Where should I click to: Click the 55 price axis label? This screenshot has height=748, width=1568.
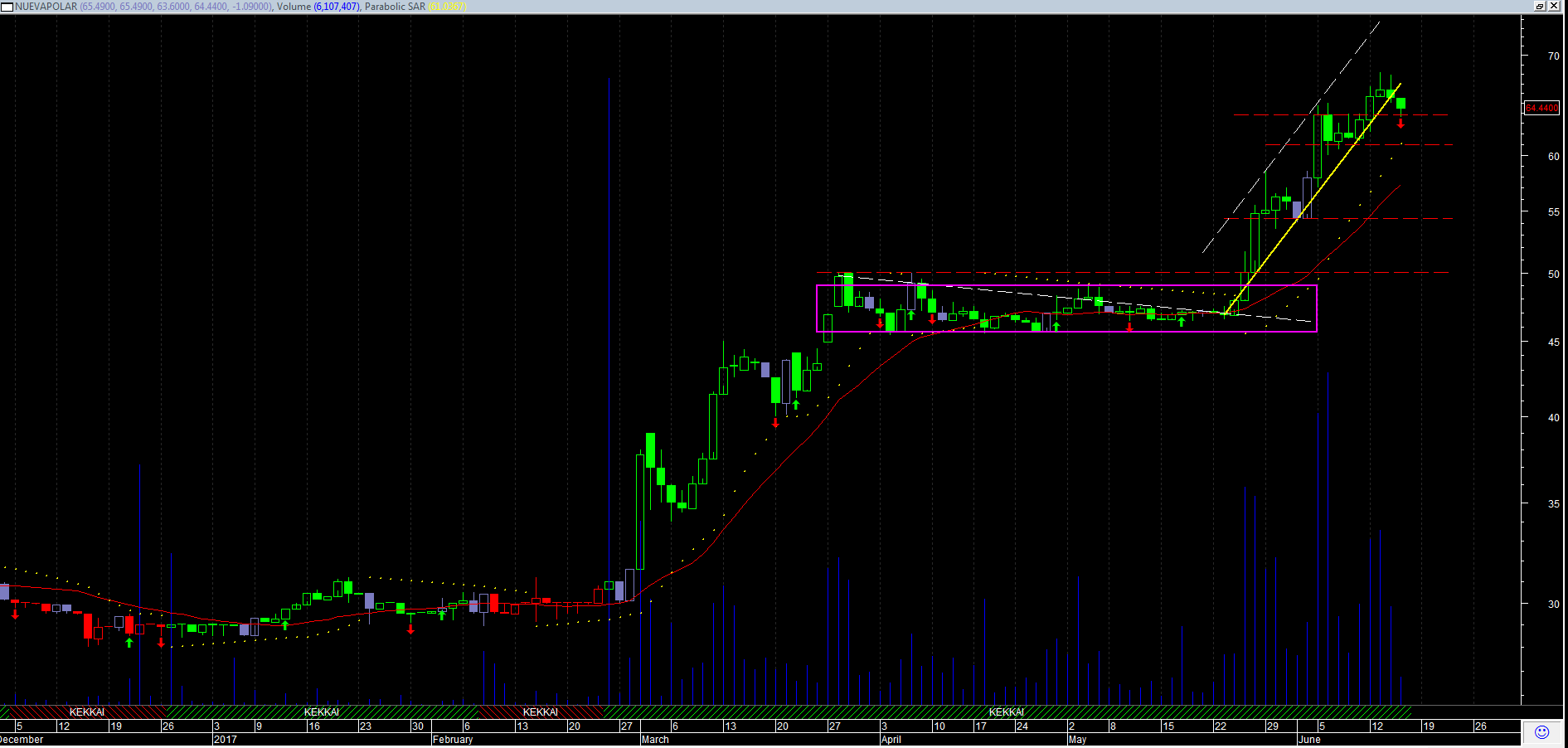pos(1553,212)
